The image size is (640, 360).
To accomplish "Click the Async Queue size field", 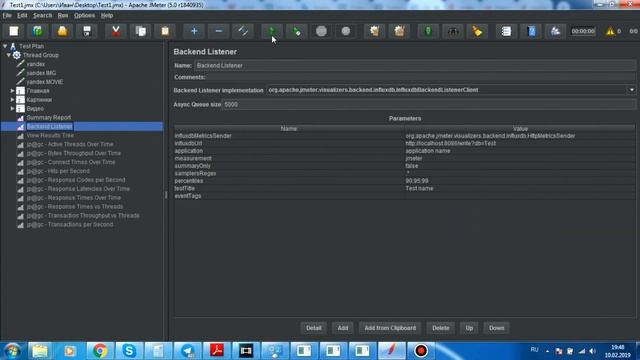I will (x=429, y=104).
